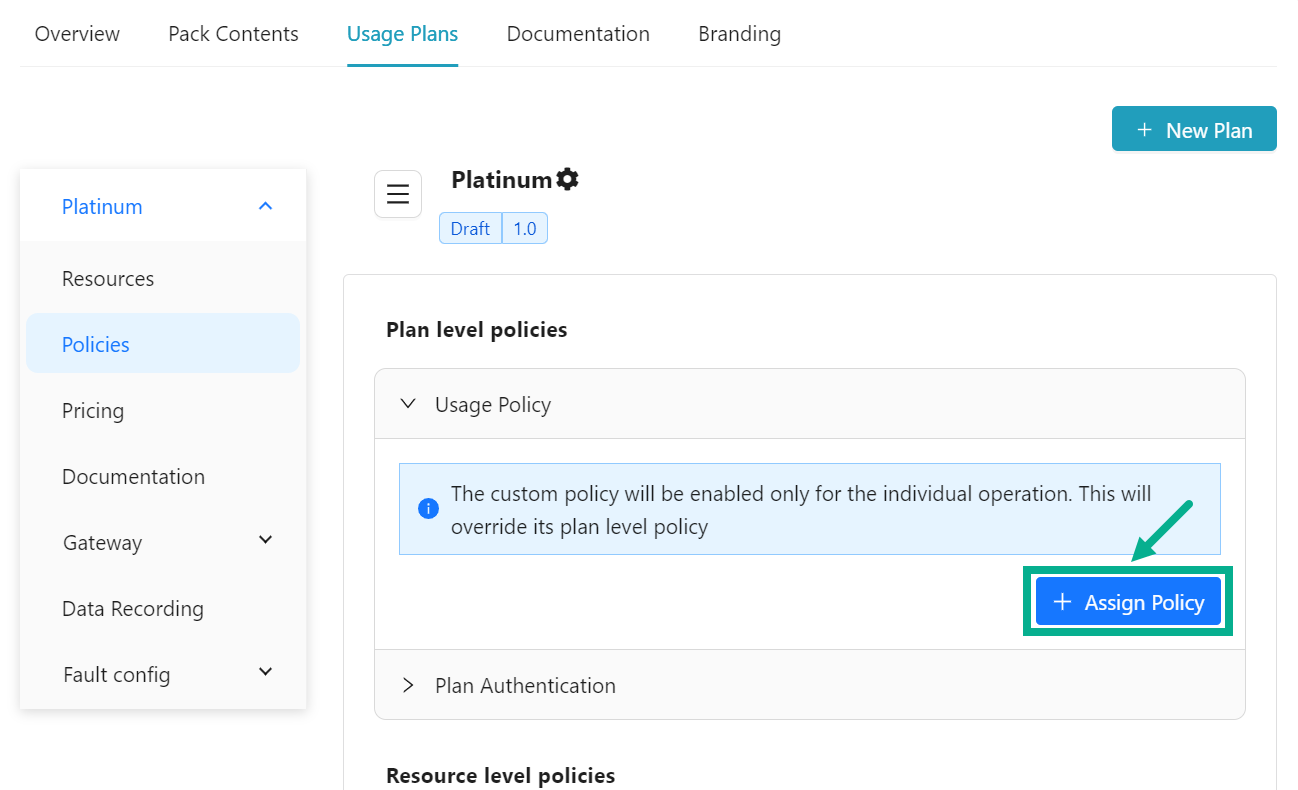
Task: Expand the Plan Authentication panel
Action: coord(408,686)
